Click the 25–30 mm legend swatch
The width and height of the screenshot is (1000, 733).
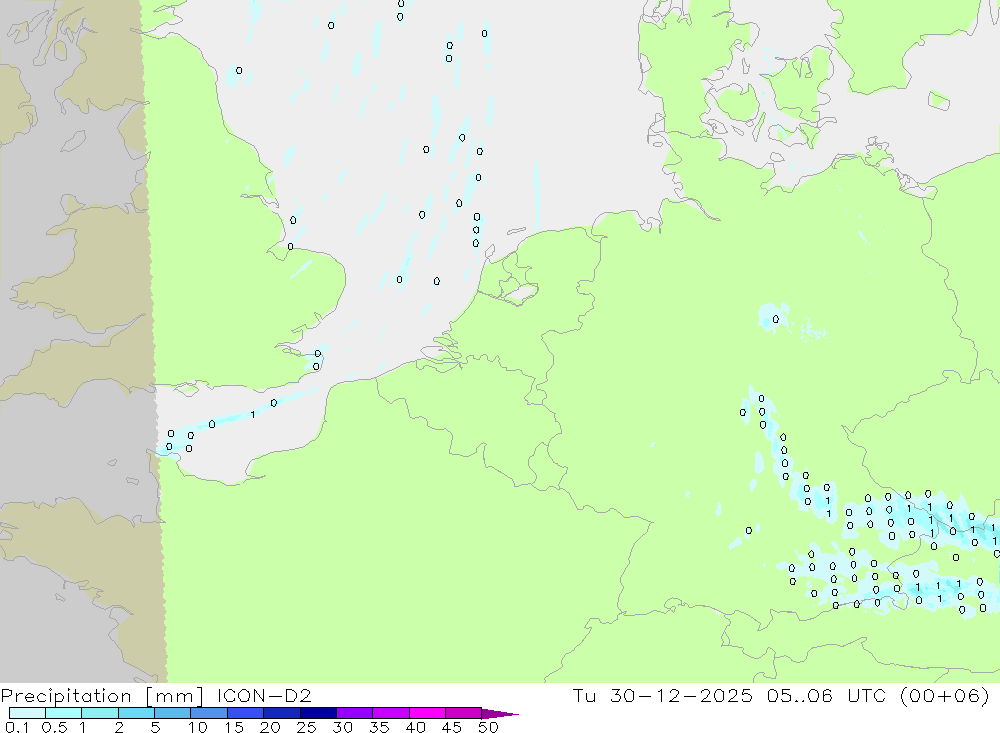coord(318,713)
